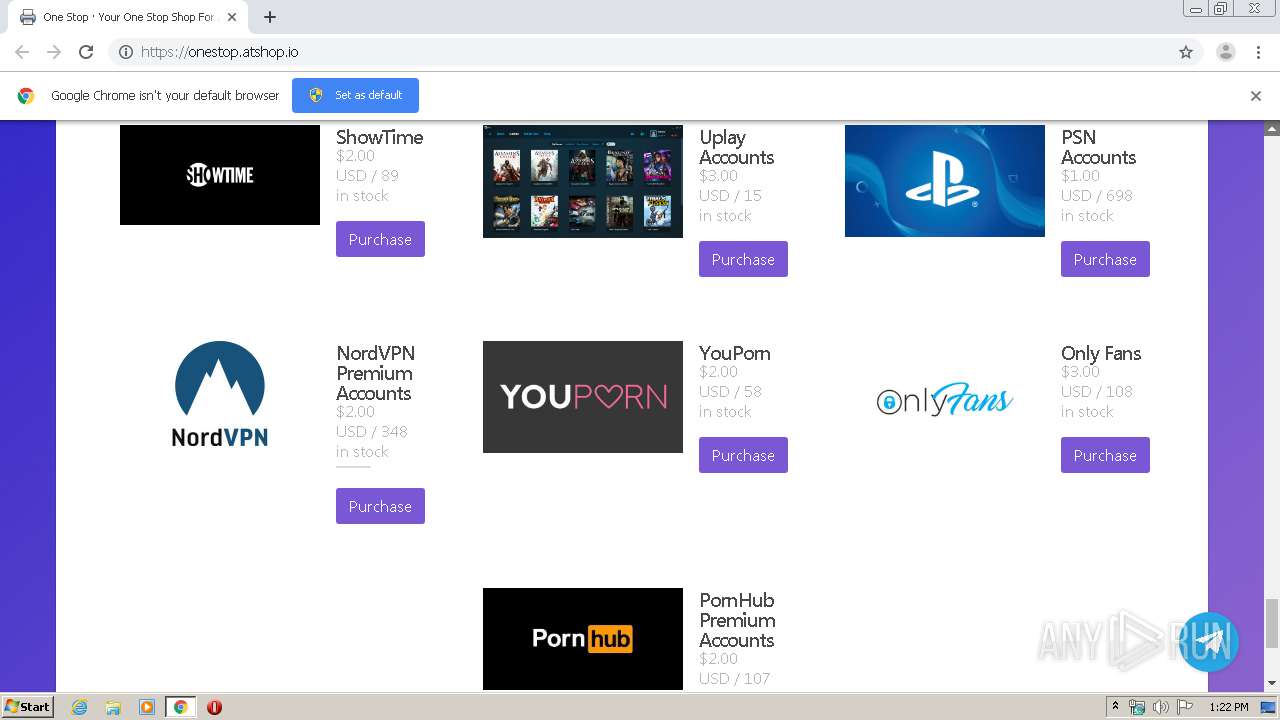Launch Internet Explorer from the taskbar

pos(80,707)
